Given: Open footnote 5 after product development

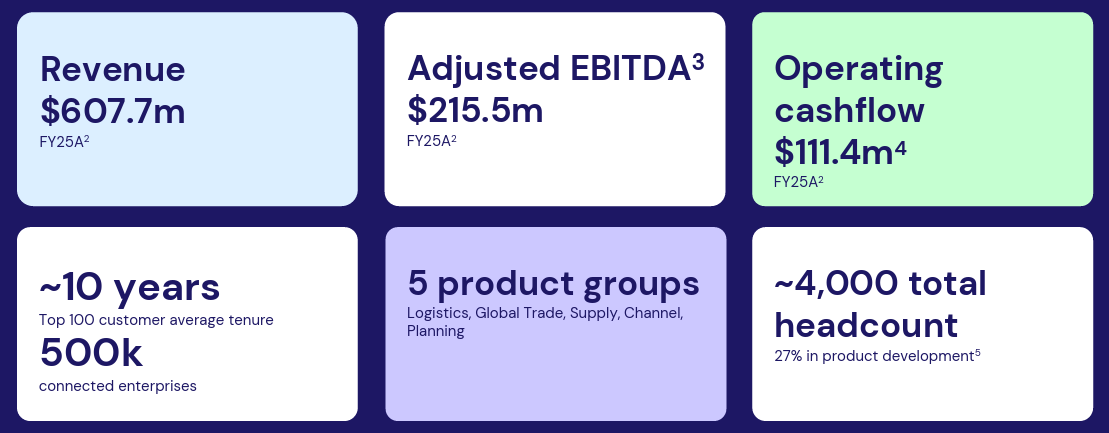Looking at the screenshot, I should pos(977,351).
